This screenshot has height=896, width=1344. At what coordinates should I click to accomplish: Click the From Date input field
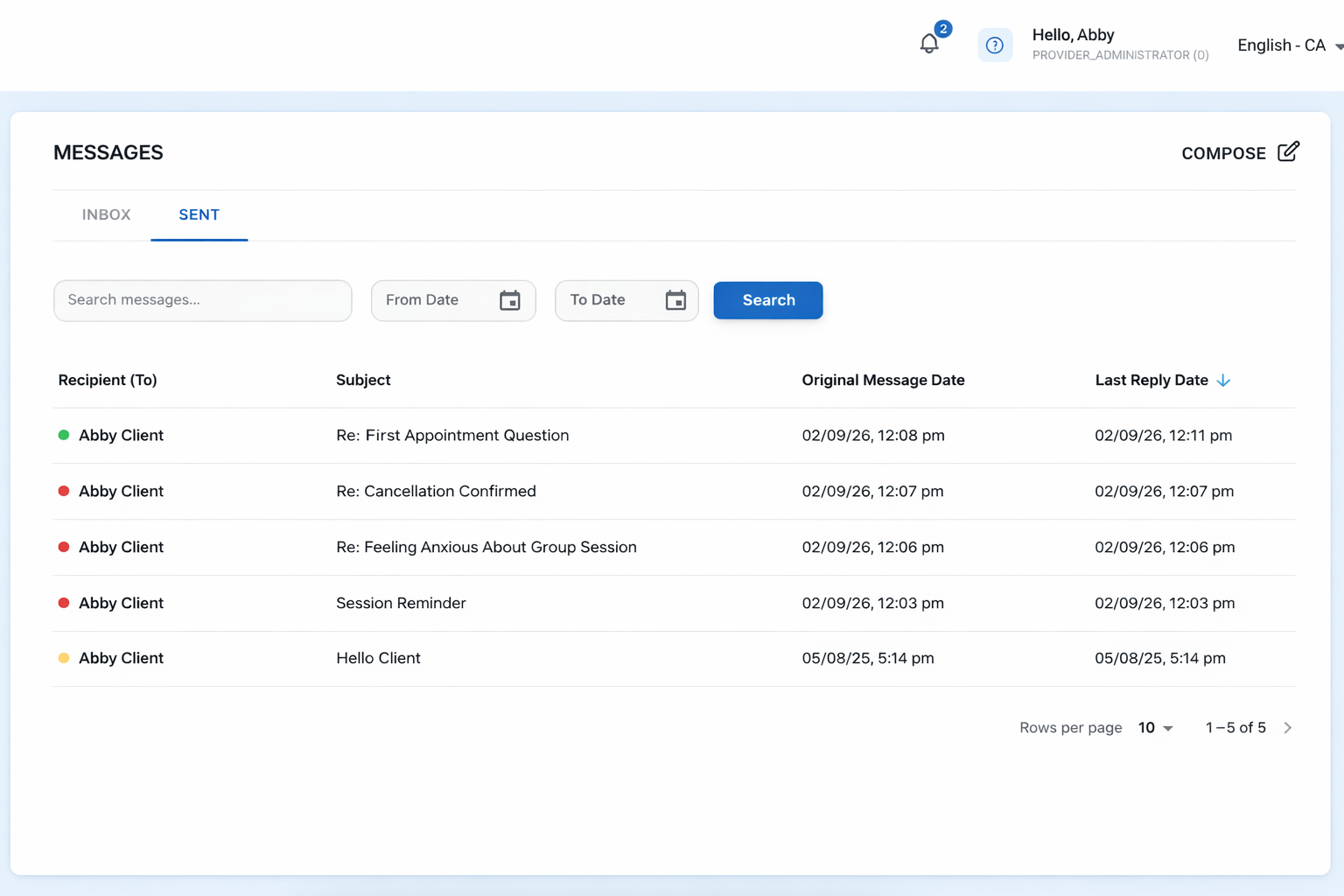click(453, 300)
